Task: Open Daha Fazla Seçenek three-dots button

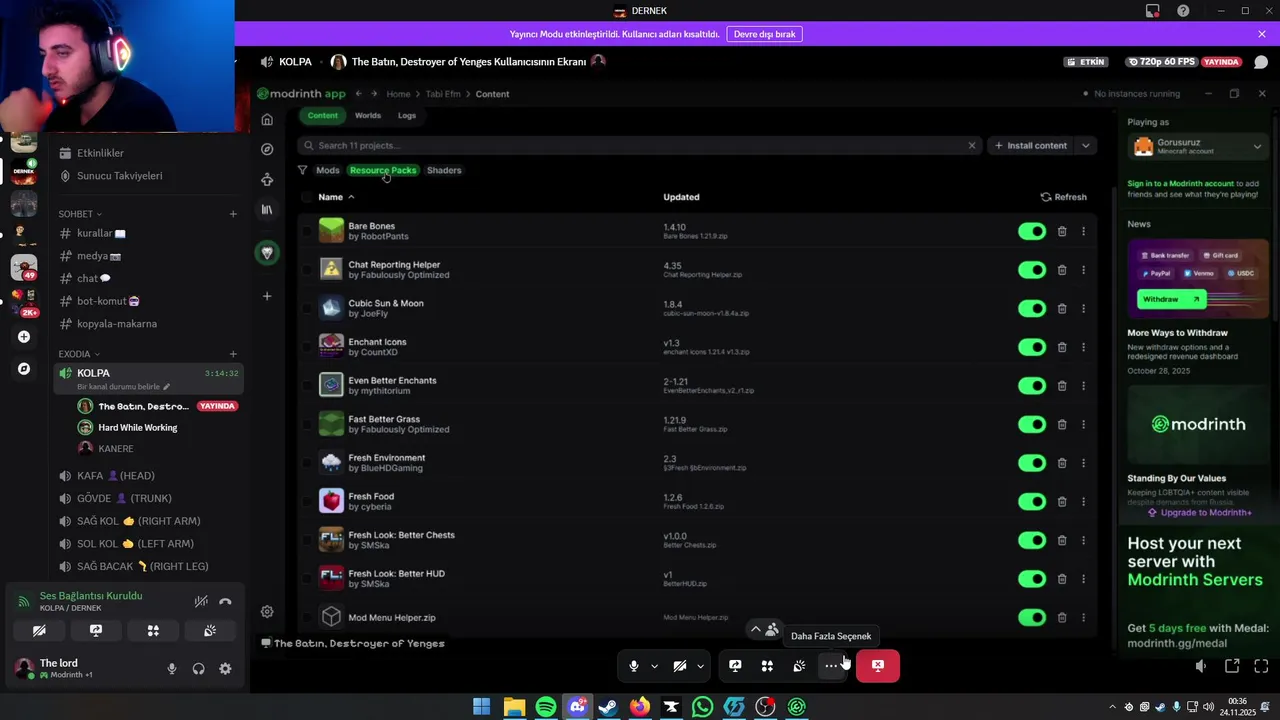Action: coord(831,666)
